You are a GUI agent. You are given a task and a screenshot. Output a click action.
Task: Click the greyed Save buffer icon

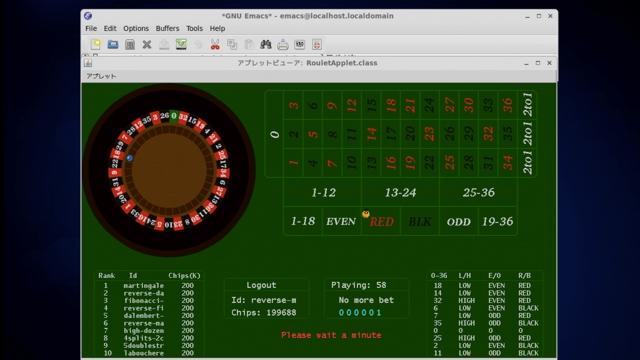[164, 44]
